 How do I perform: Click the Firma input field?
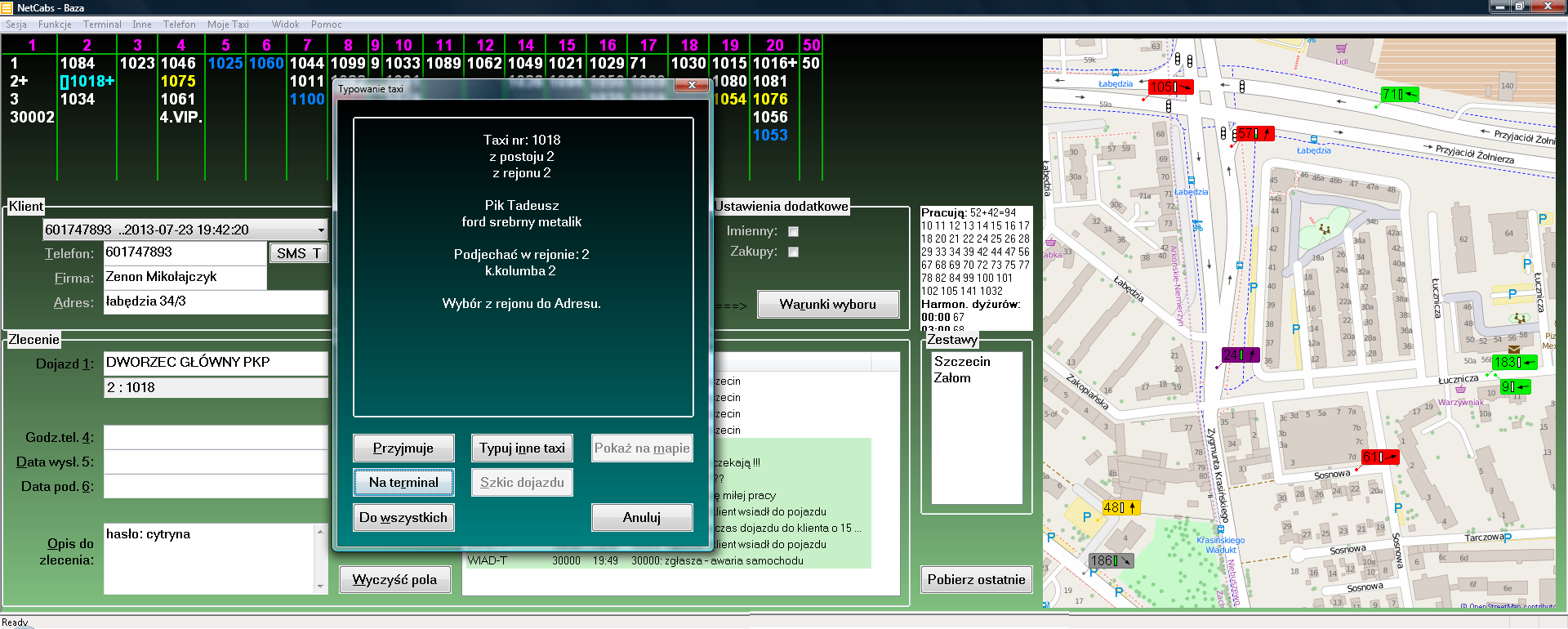(x=185, y=278)
